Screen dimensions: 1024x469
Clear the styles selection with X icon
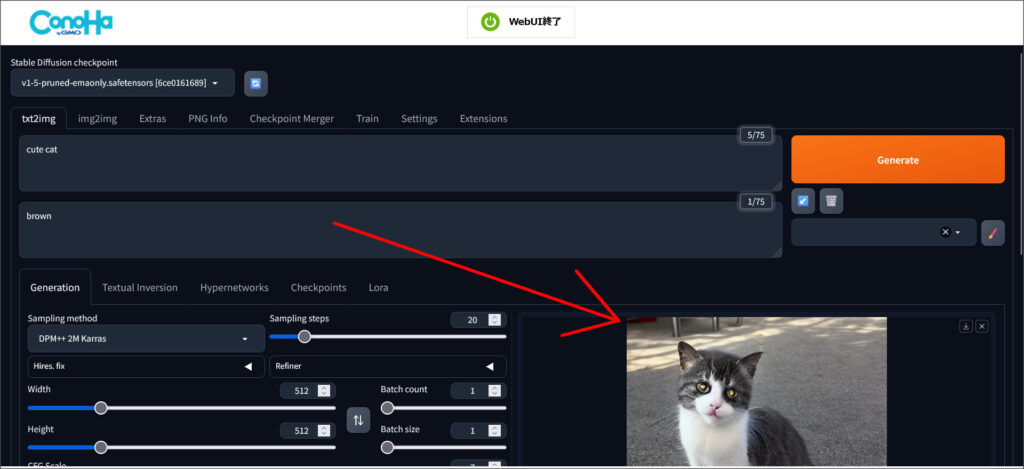(944, 232)
